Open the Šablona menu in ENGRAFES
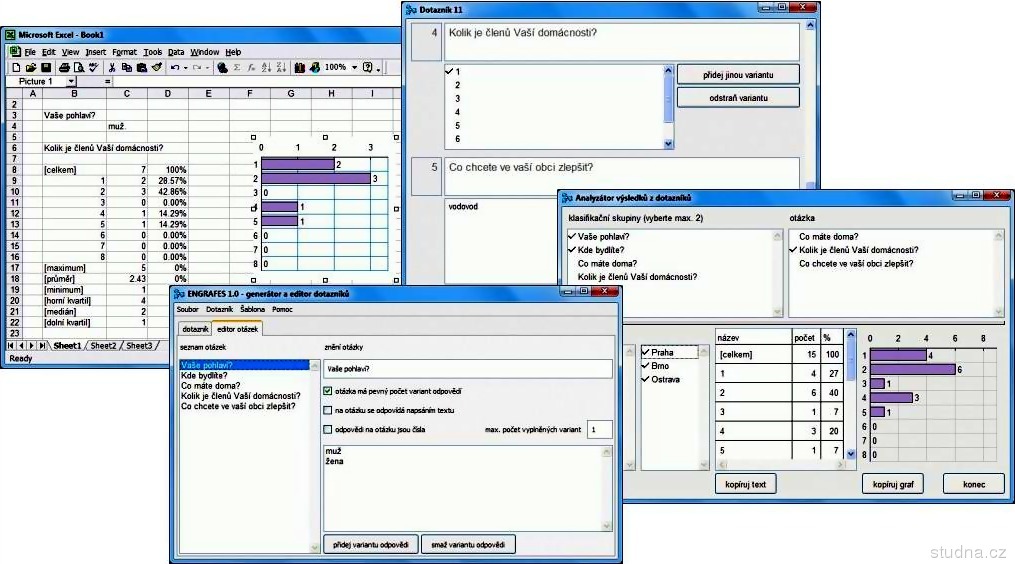The width and height of the screenshot is (1015, 564). 252,310
